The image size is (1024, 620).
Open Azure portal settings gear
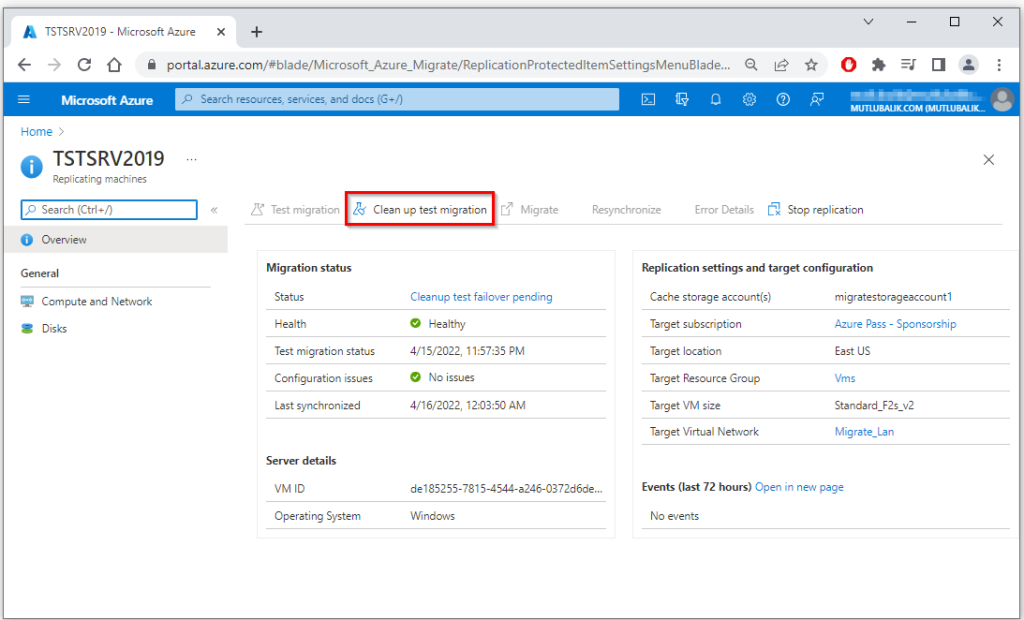[x=749, y=99]
